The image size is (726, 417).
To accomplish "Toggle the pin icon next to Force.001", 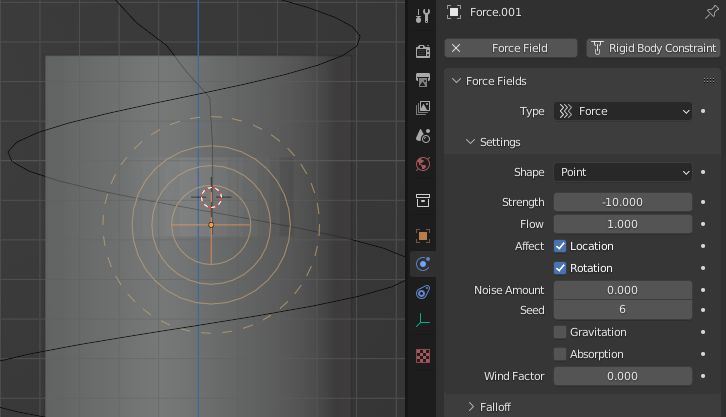I will pyautogui.click(x=711, y=12).
